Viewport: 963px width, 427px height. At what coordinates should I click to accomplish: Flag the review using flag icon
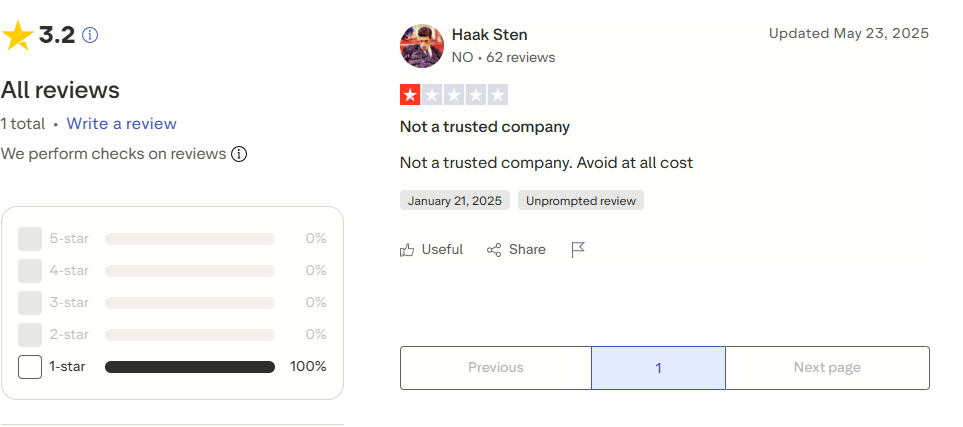point(578,250)
